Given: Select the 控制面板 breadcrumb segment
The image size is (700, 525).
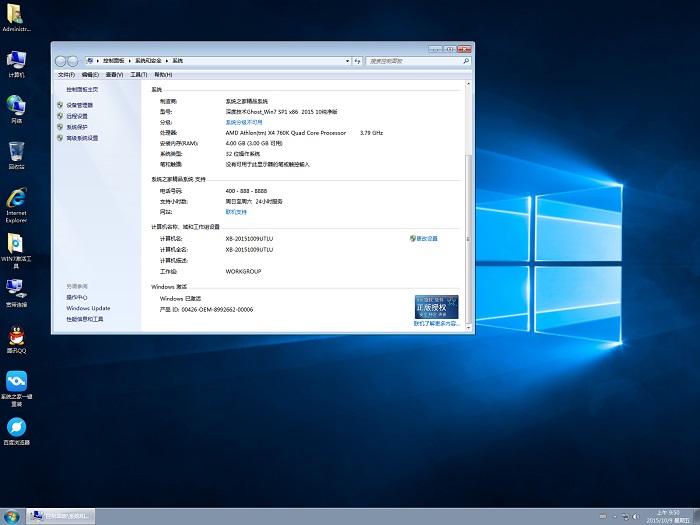Looking at the screenshot, I should click(x=113, y=61).
